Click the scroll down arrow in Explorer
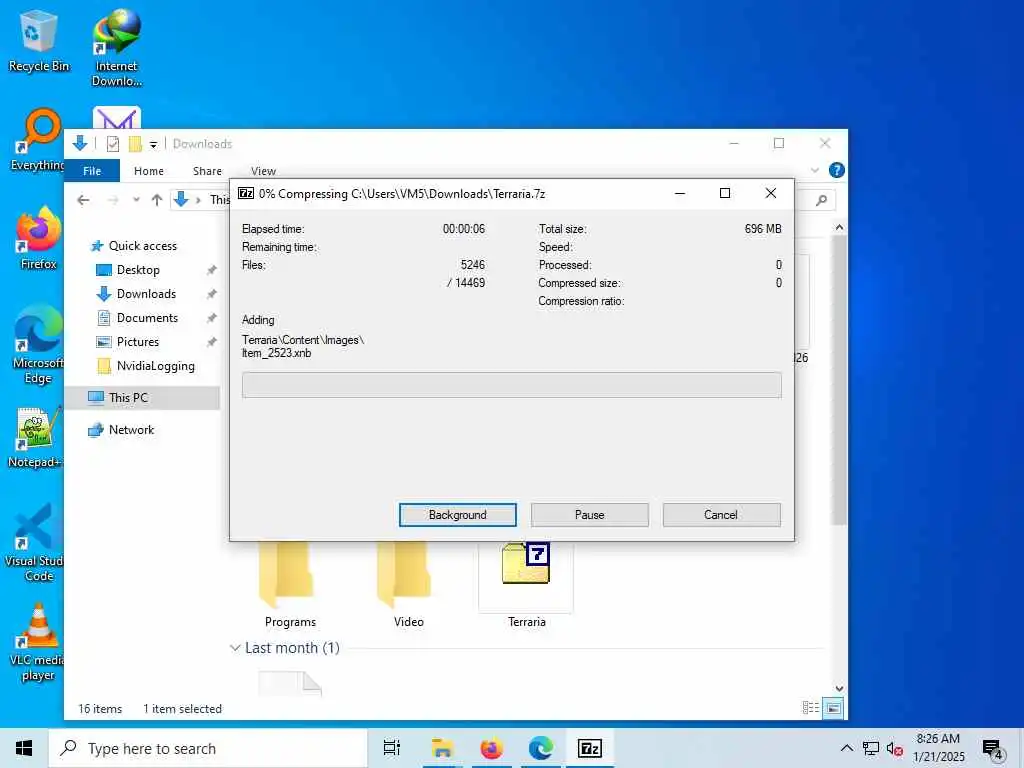This screenshot has height=768, width=1024. point(839,688)
